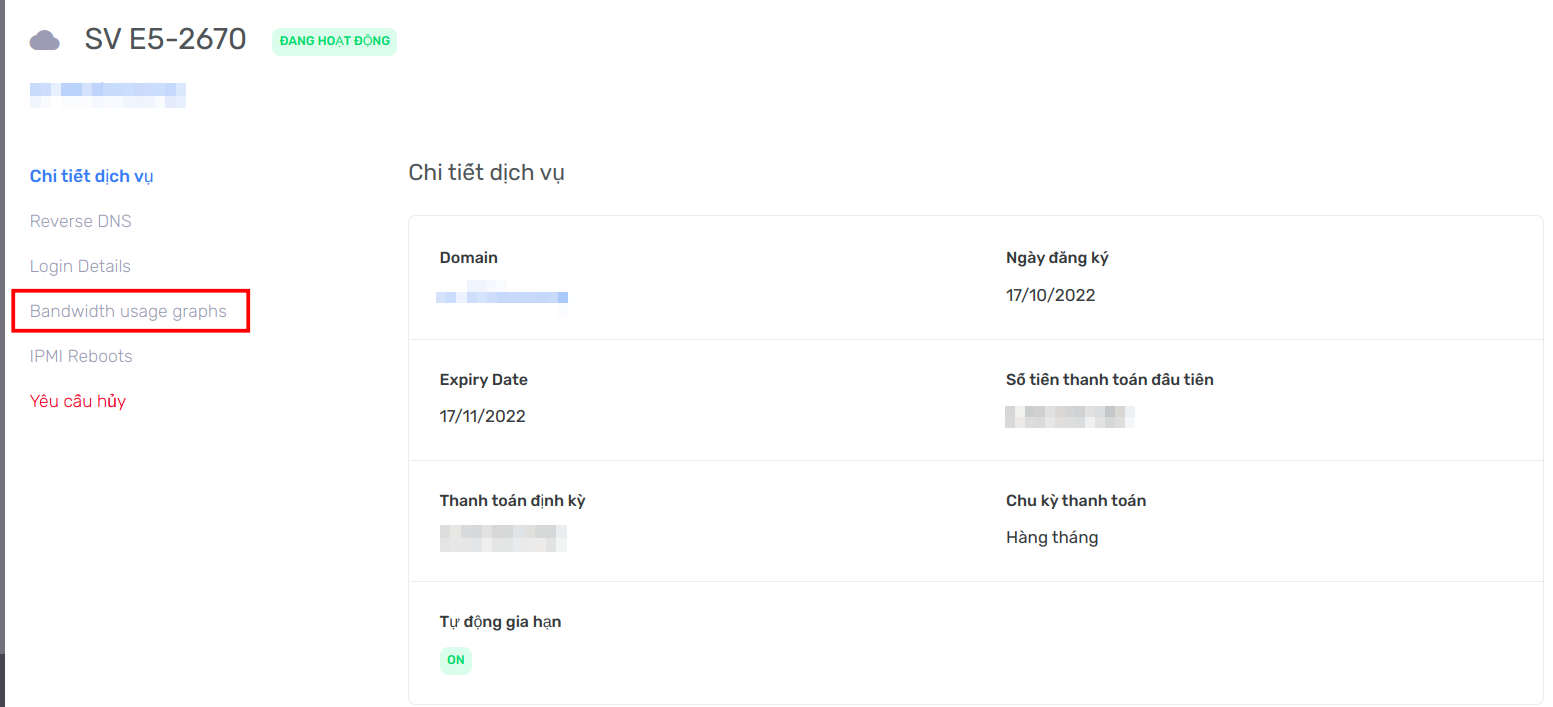The image size is (1553, 707).
Task: Open Bandwidth usage graphs
Action: [x=128, y=311]
